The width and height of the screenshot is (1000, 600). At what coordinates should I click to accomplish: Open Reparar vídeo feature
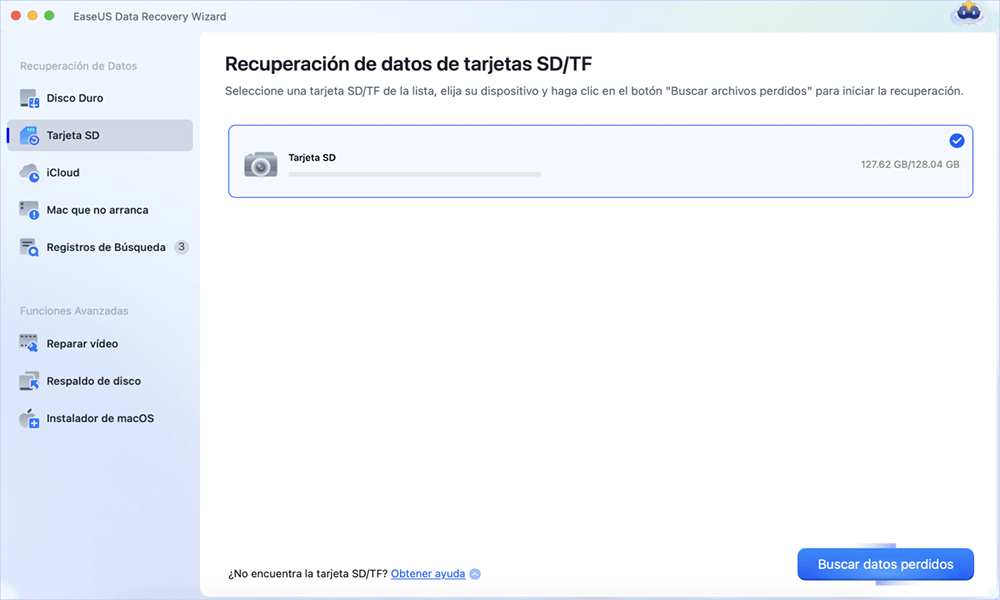coord(100,344)
